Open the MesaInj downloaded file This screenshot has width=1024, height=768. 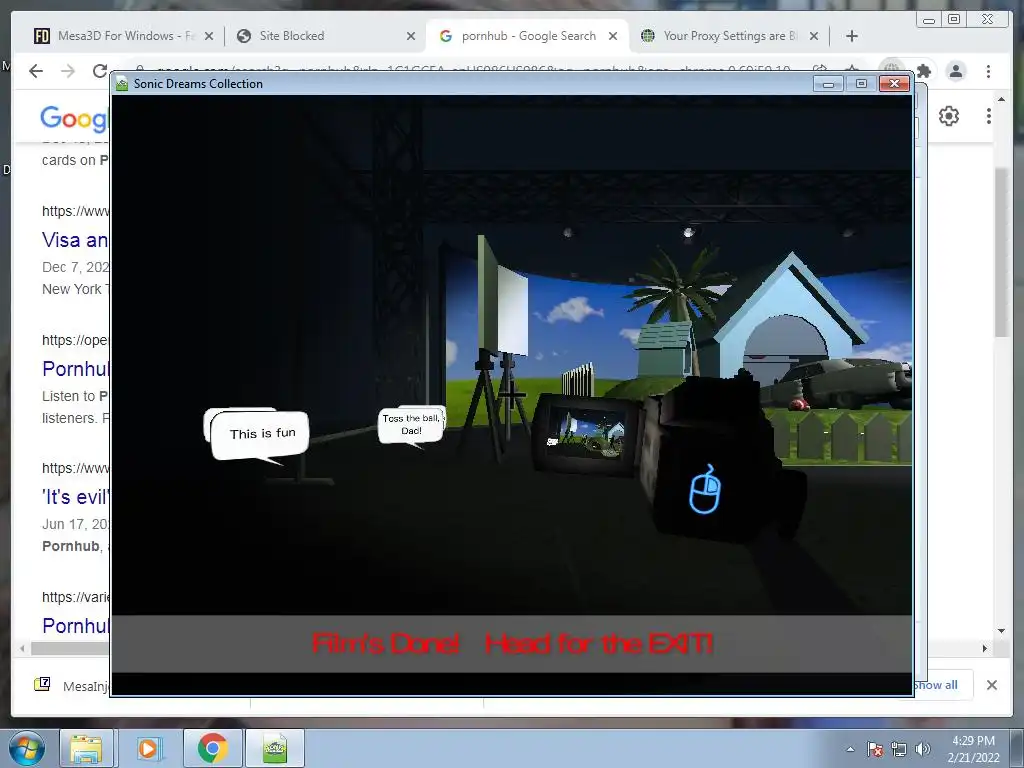click(71, 686)
